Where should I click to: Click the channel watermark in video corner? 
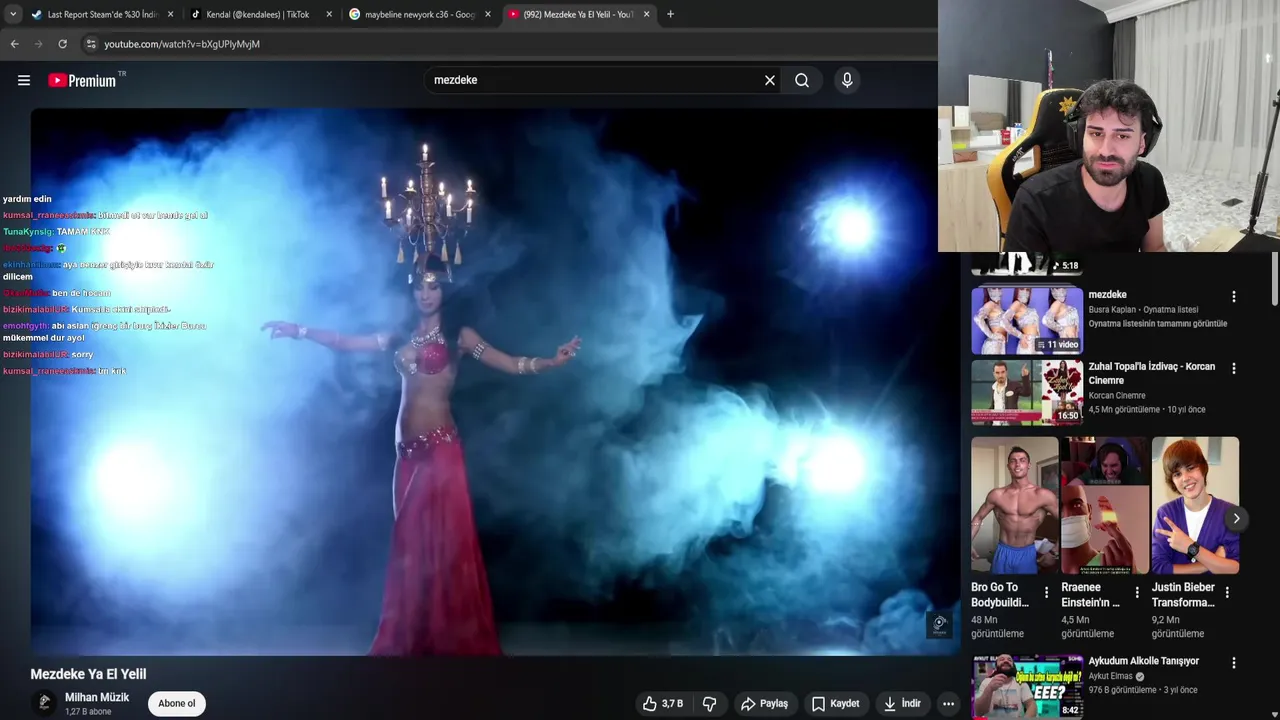coord(939,625)
